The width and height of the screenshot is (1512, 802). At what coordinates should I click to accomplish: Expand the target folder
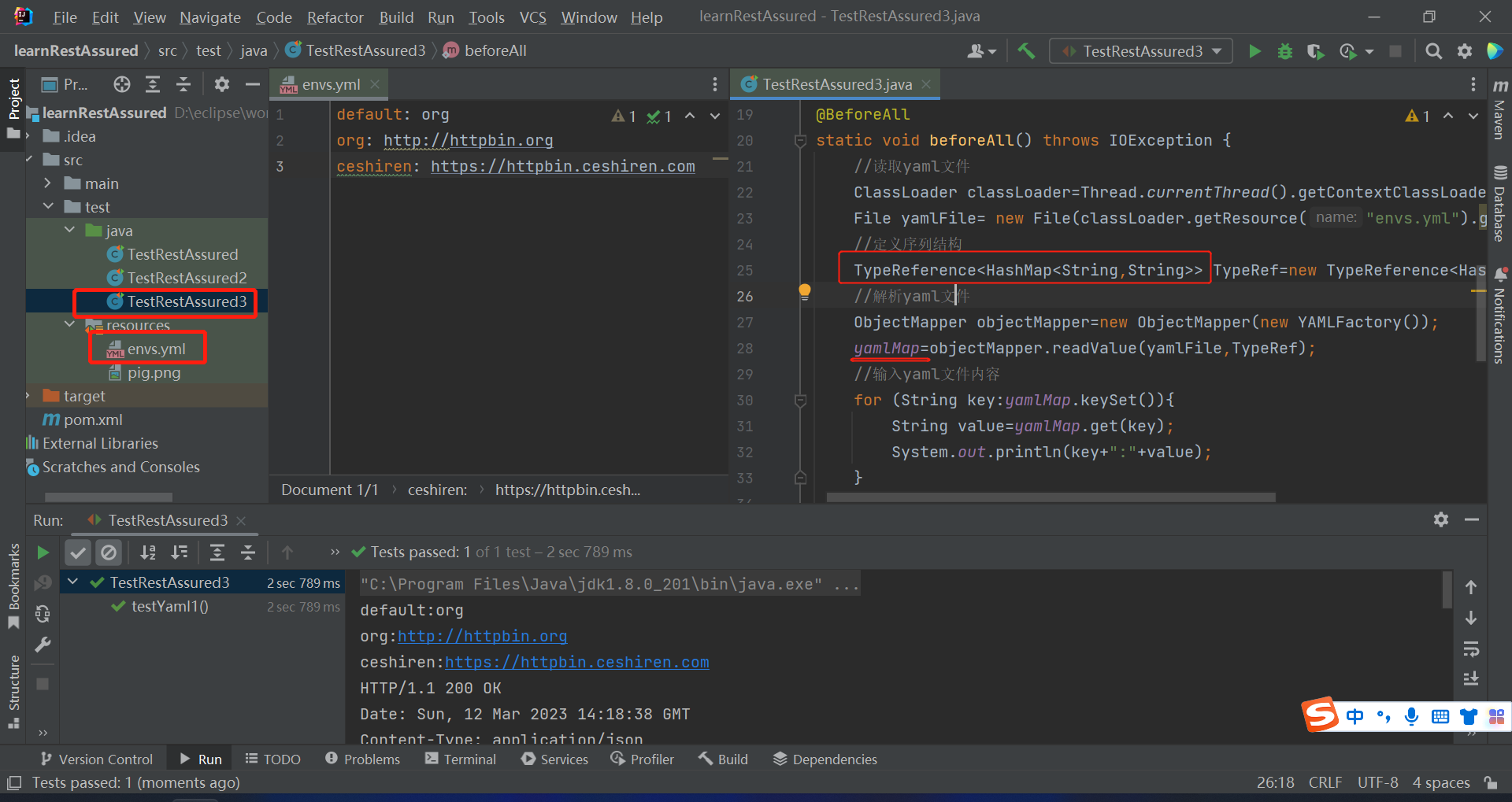pyautogui.click(x=29, y=395)
